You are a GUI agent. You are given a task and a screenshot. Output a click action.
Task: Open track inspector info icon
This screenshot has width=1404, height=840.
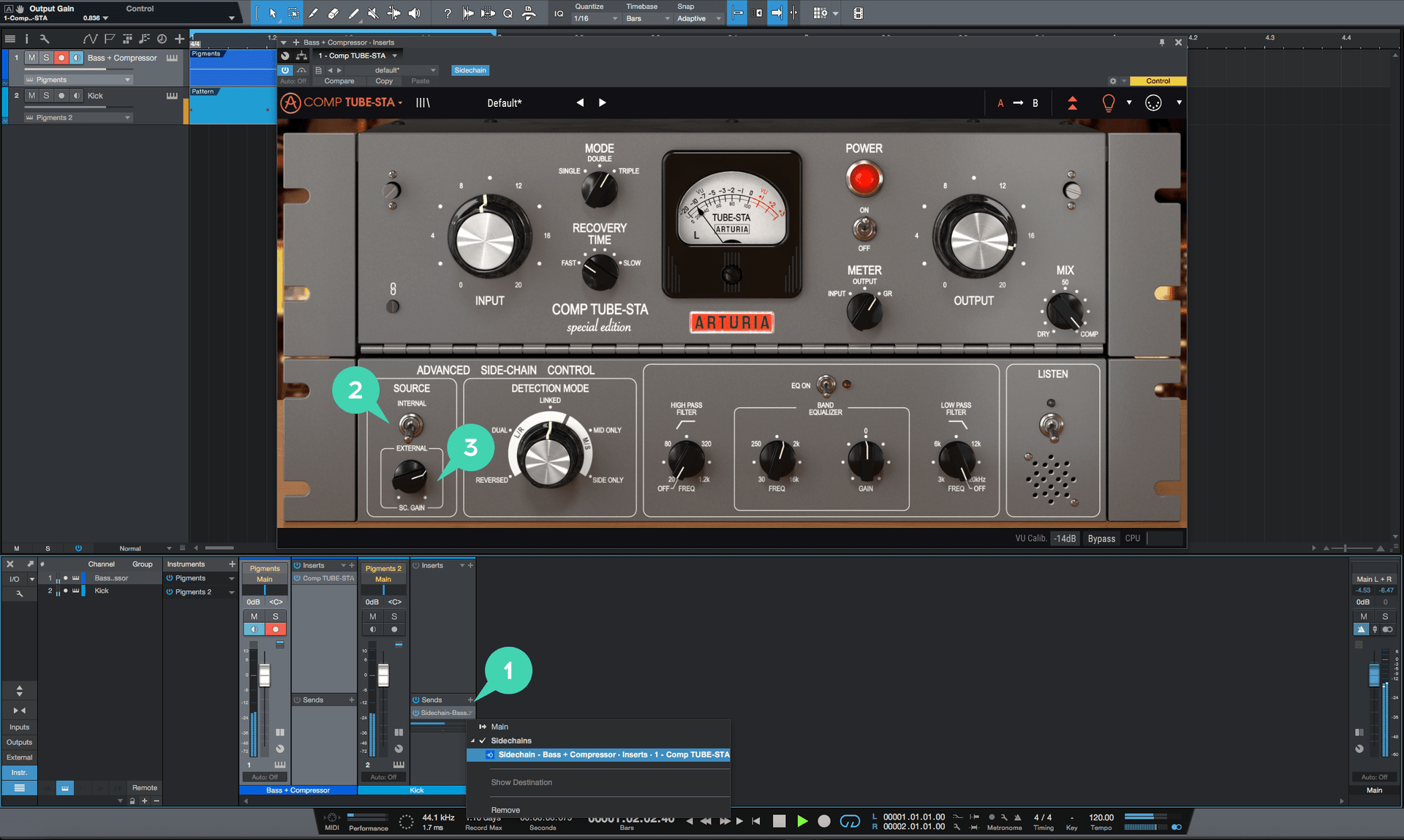tap(27, 39)
